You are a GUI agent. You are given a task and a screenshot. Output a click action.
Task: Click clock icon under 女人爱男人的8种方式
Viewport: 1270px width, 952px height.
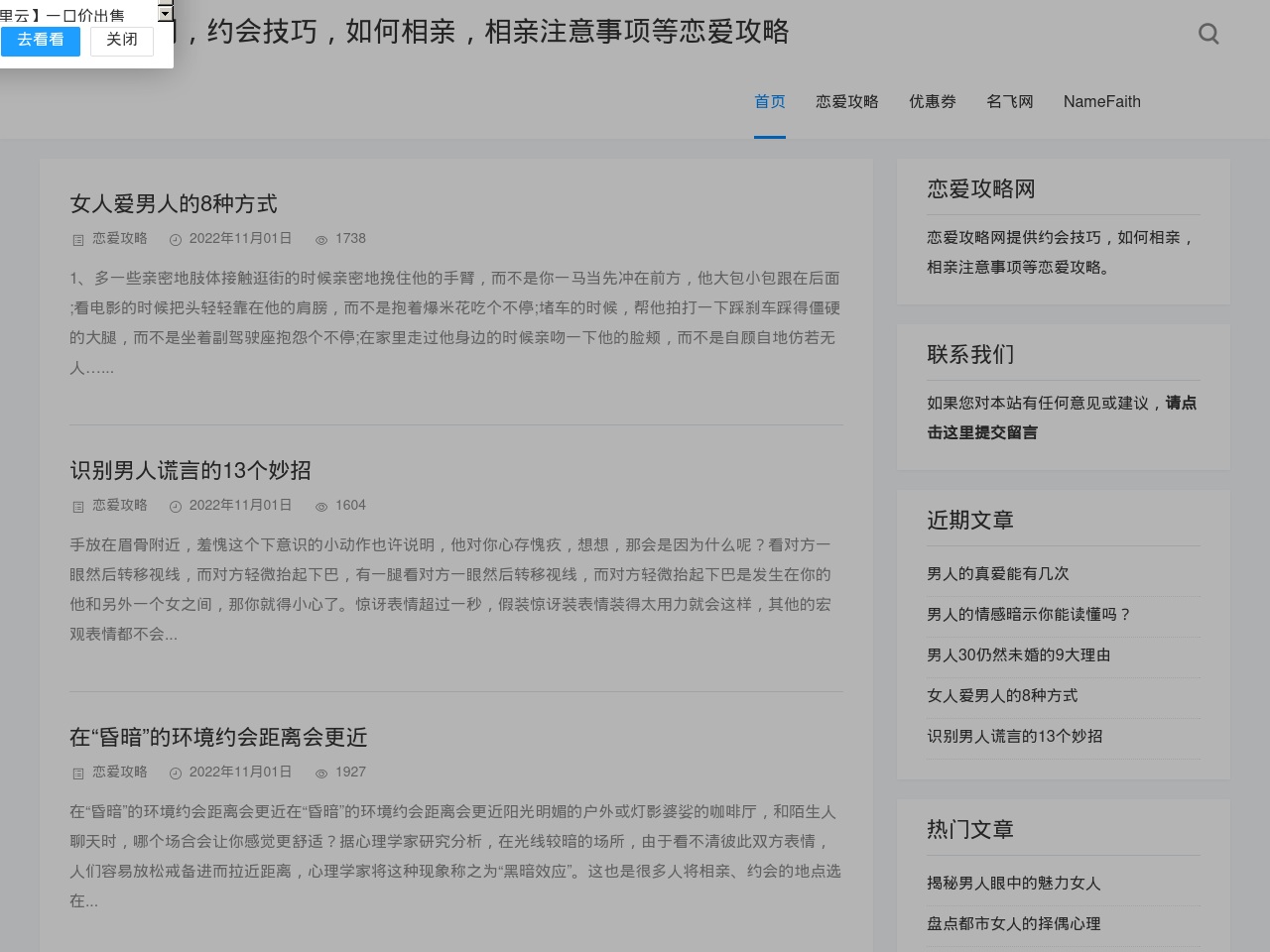click(x=176, y=240)
